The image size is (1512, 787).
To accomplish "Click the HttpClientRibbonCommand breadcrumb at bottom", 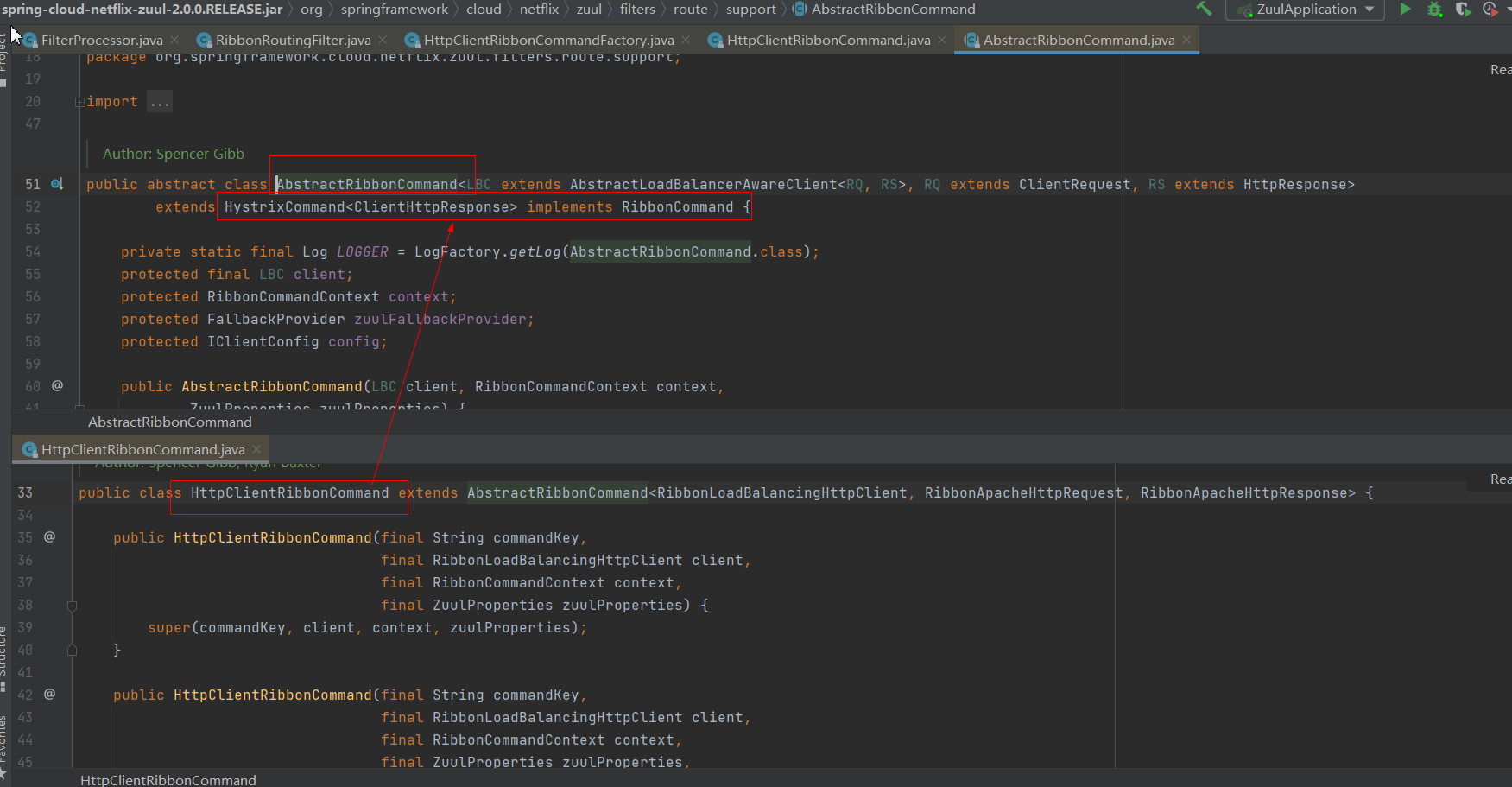I will (168, 780).
